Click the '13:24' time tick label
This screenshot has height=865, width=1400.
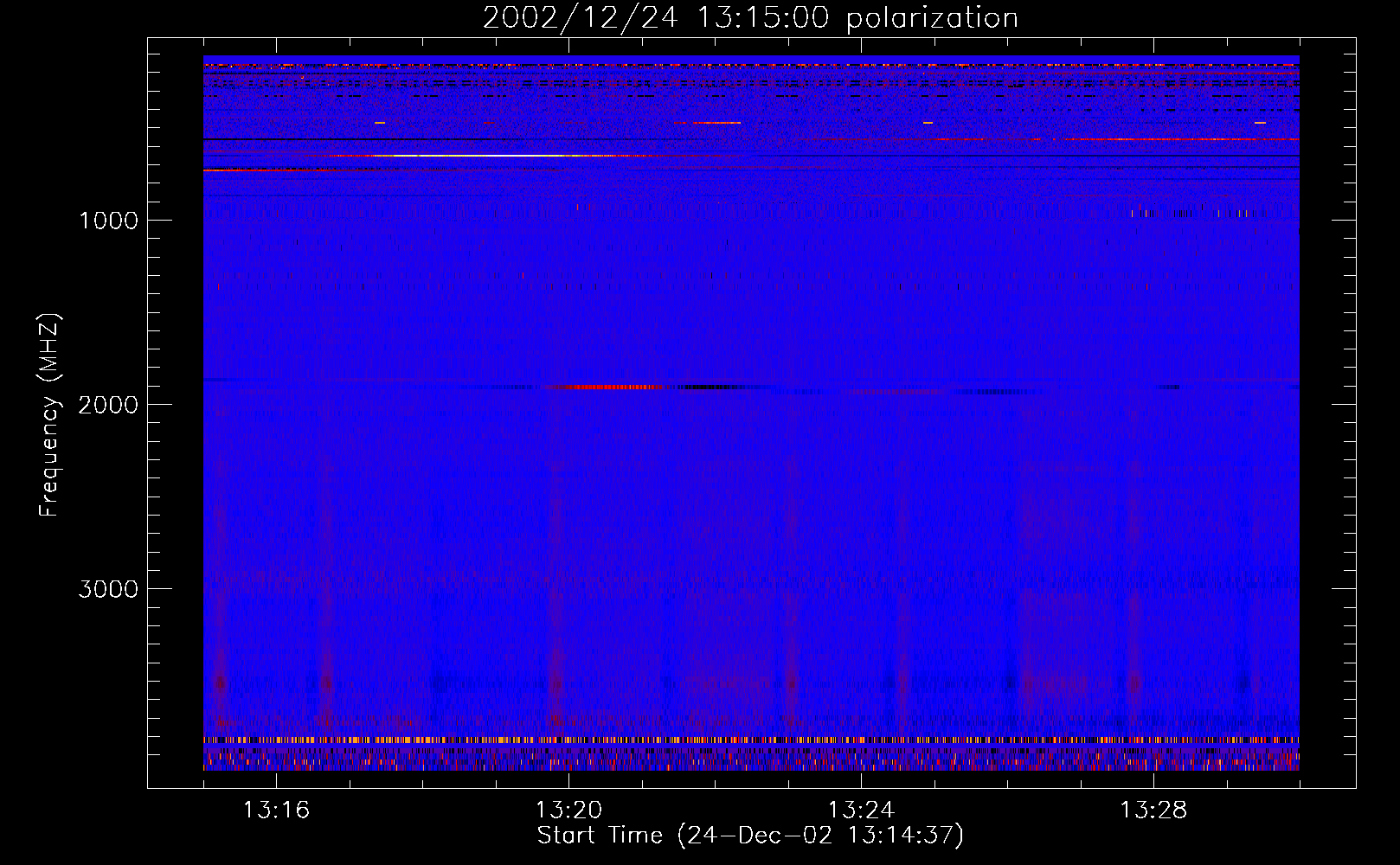[861, 811]
